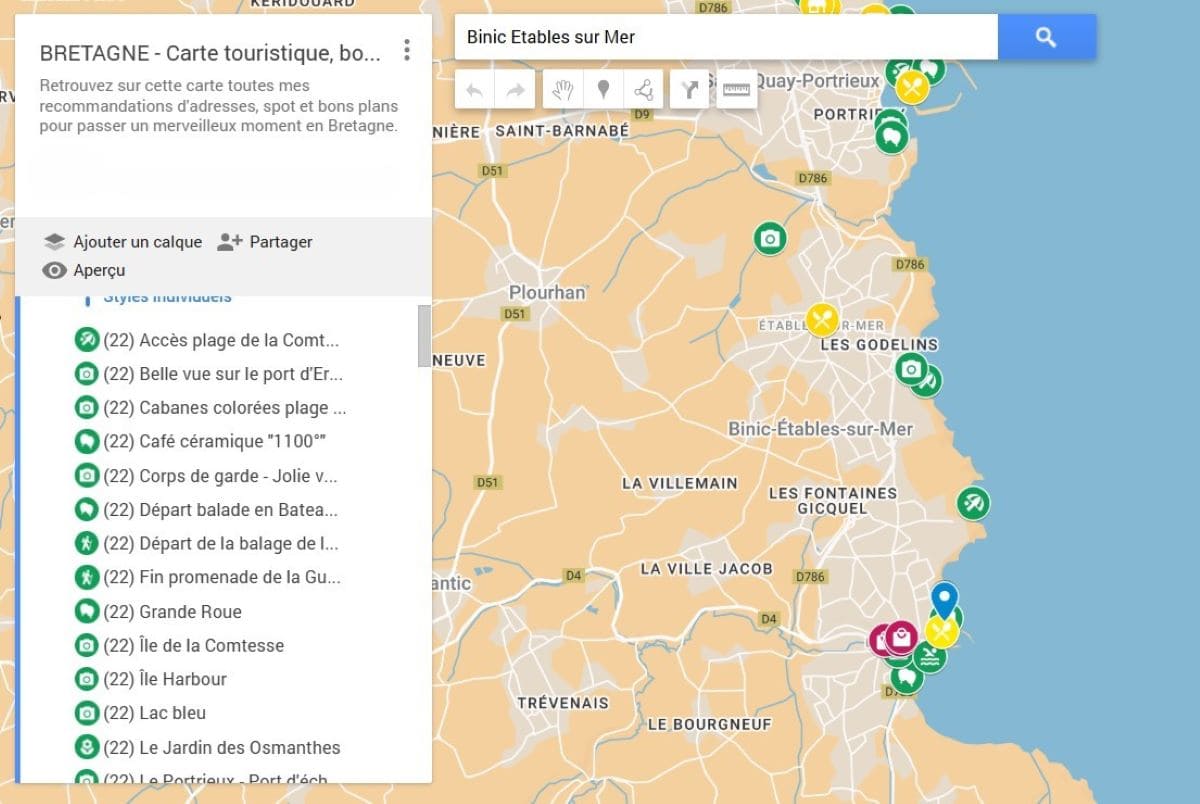Screen dimensions: 1200x804
Task: Click the map title BRETAGNE - Carte touristique
Action: pyautogui.click(x=210, y=54)
